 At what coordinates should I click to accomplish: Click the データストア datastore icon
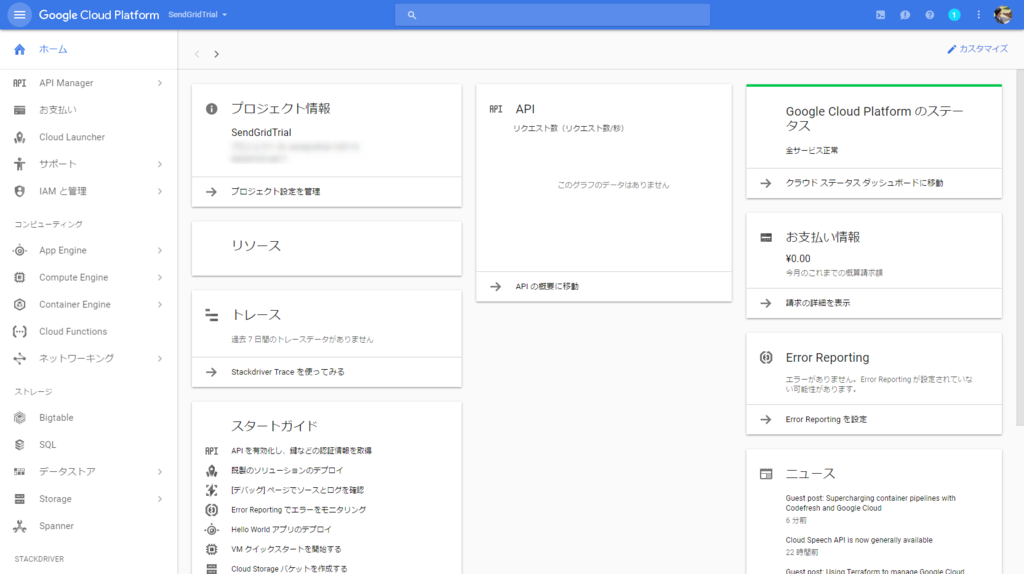[20, 471]
